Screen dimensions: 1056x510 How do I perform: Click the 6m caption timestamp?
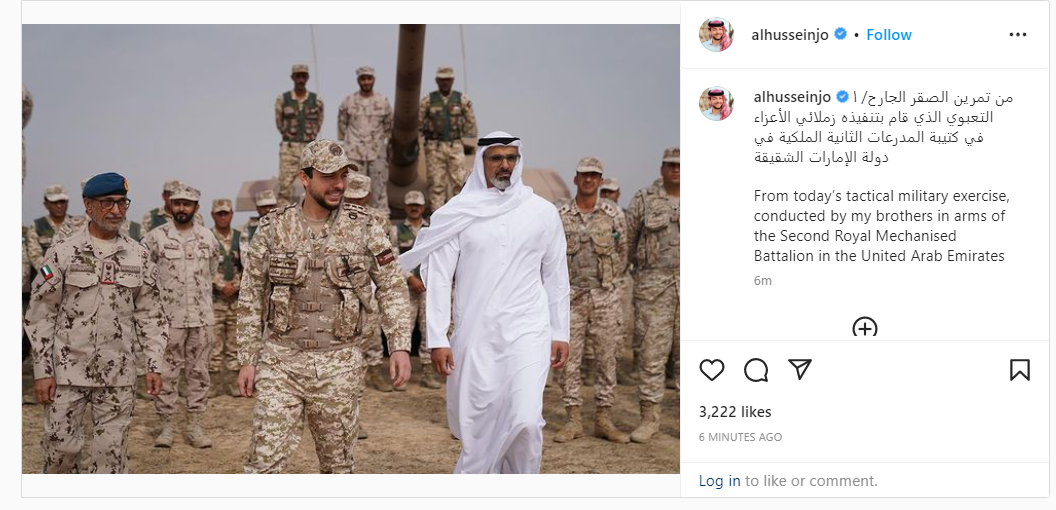(762, 281)
